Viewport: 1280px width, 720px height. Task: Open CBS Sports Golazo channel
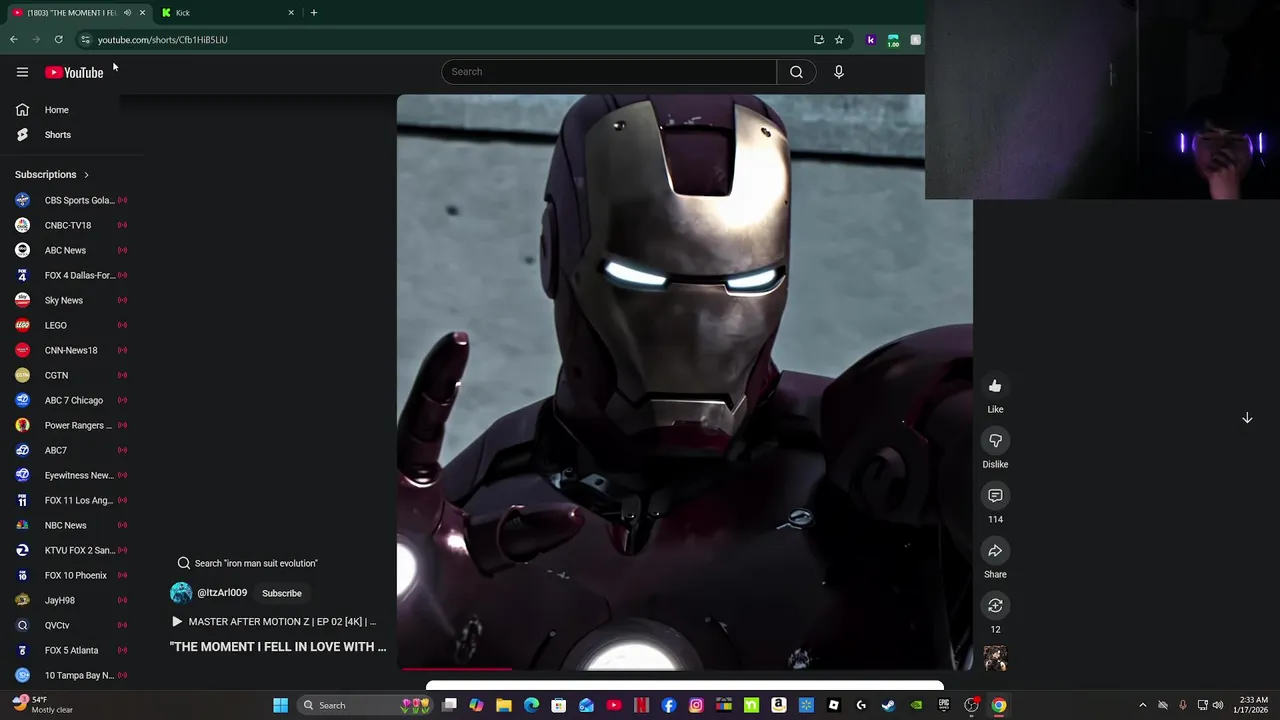click(70, 200)
